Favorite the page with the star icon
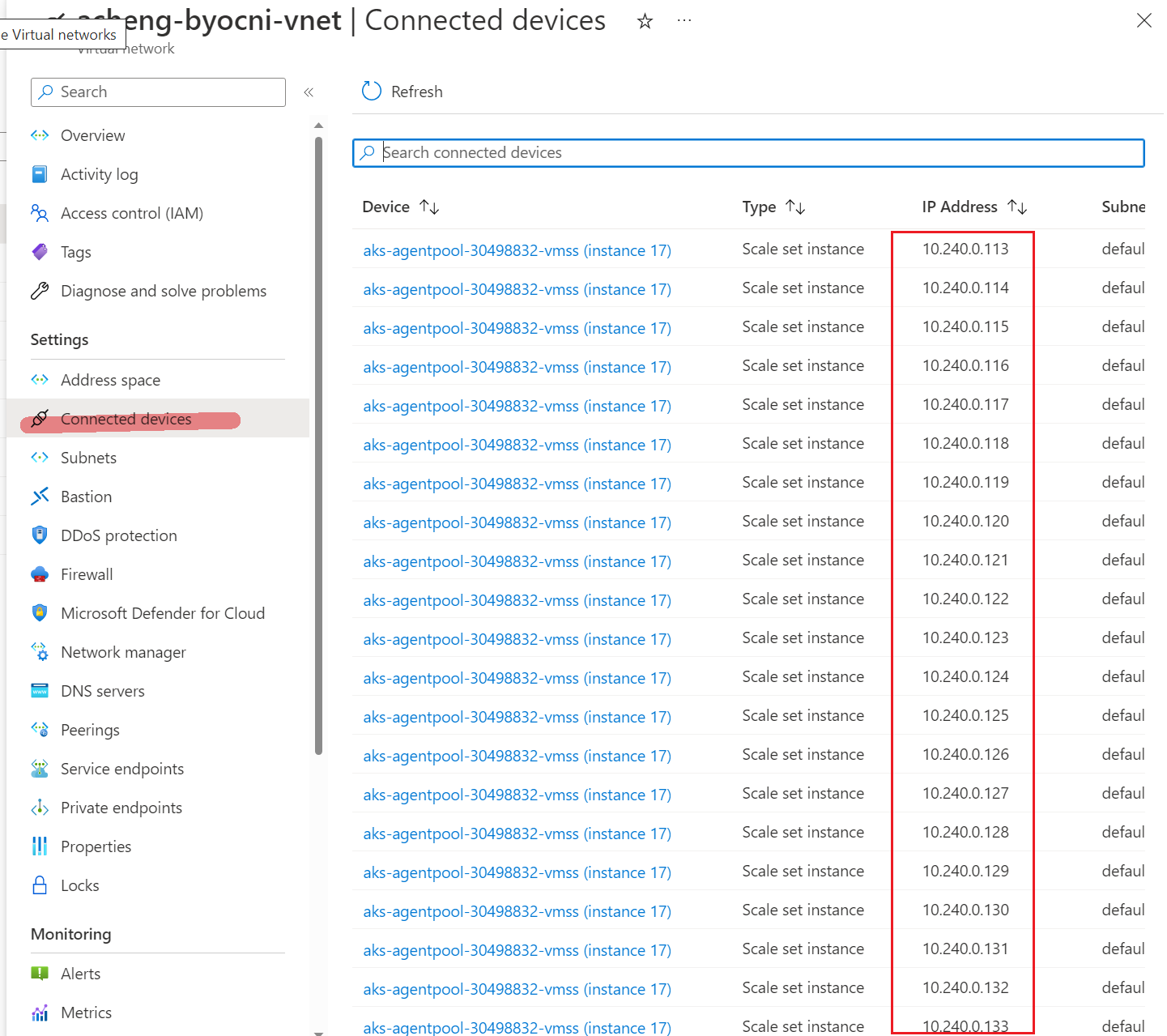 pyautogui.click(x=645, y=21)
